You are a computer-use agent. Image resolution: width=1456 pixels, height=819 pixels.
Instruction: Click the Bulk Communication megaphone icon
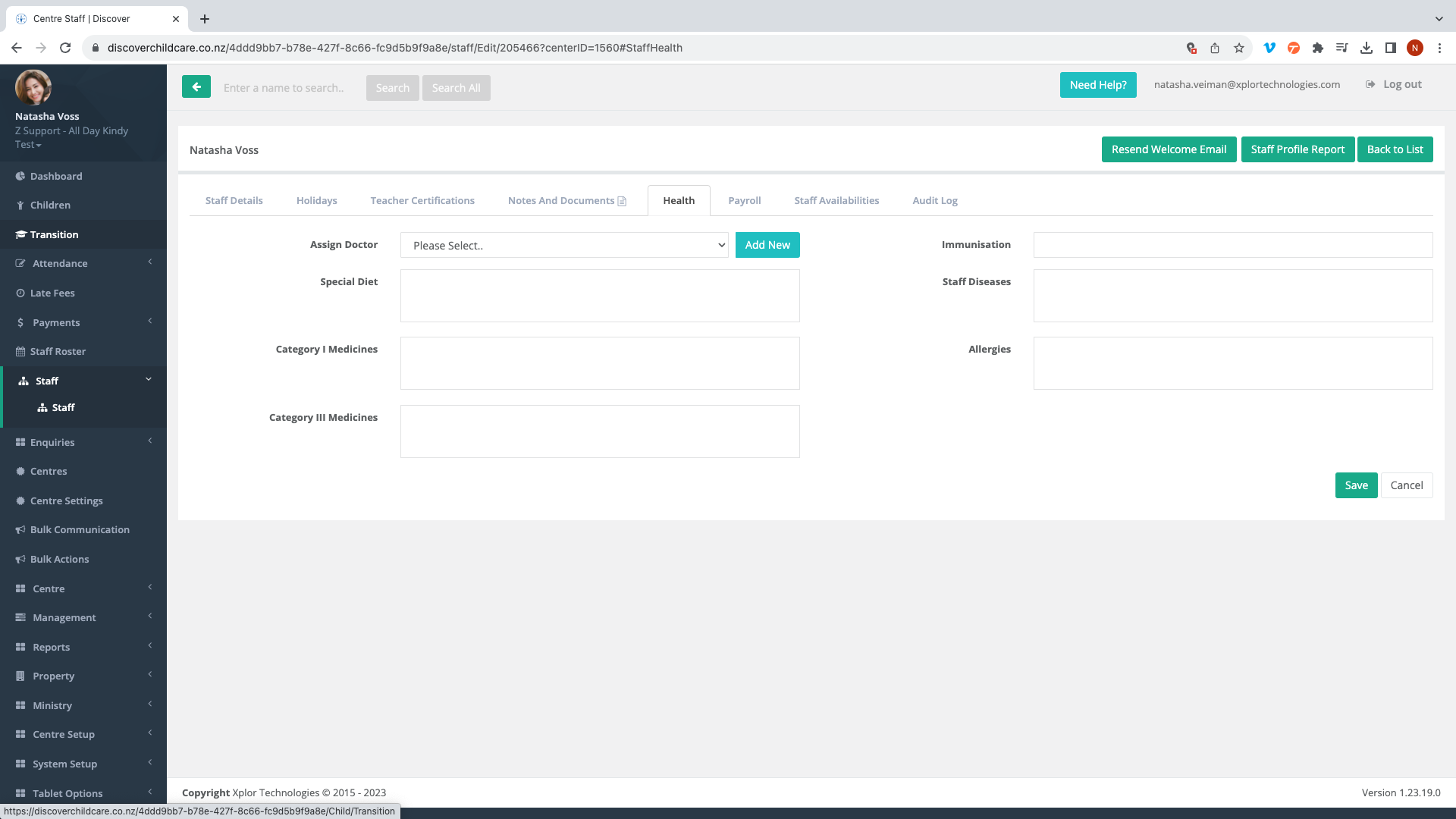[20, 530]
